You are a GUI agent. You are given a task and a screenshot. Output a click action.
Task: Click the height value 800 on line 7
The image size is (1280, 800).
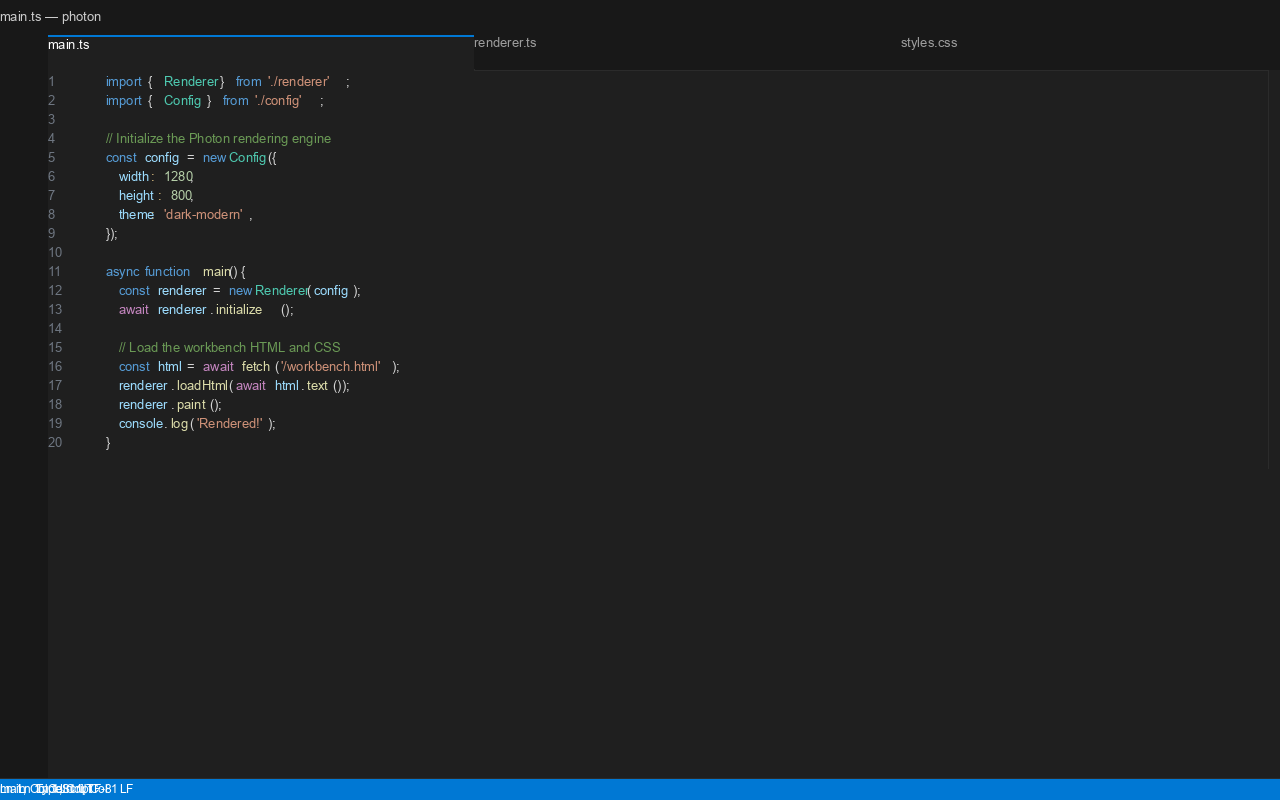182,195
